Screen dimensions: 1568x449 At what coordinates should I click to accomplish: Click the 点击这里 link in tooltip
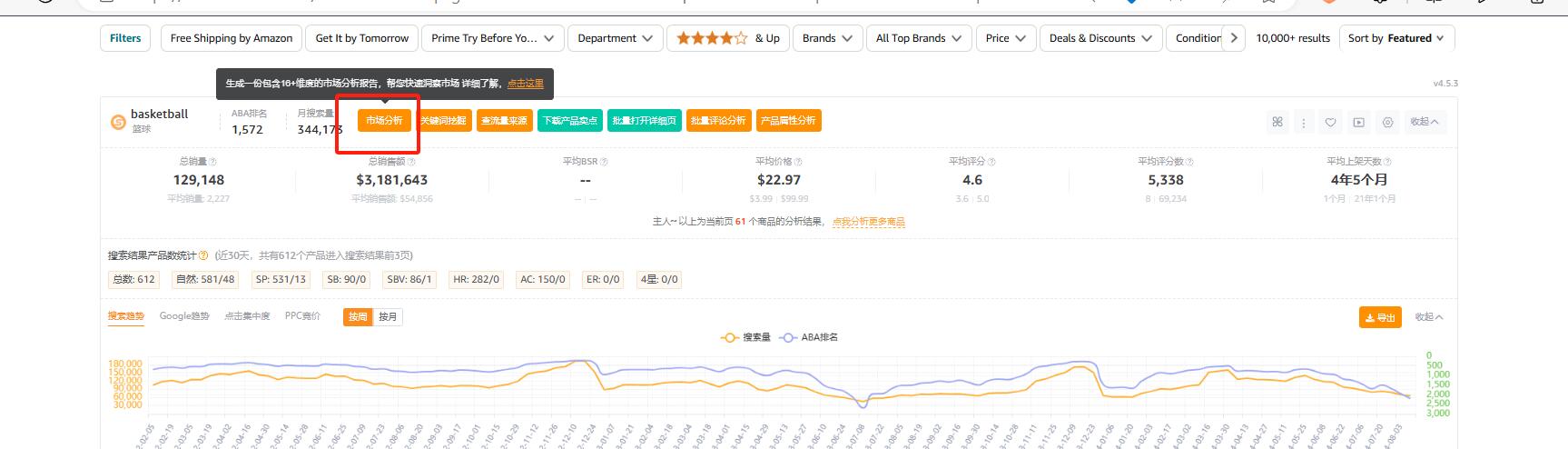[x=525, y=84]
